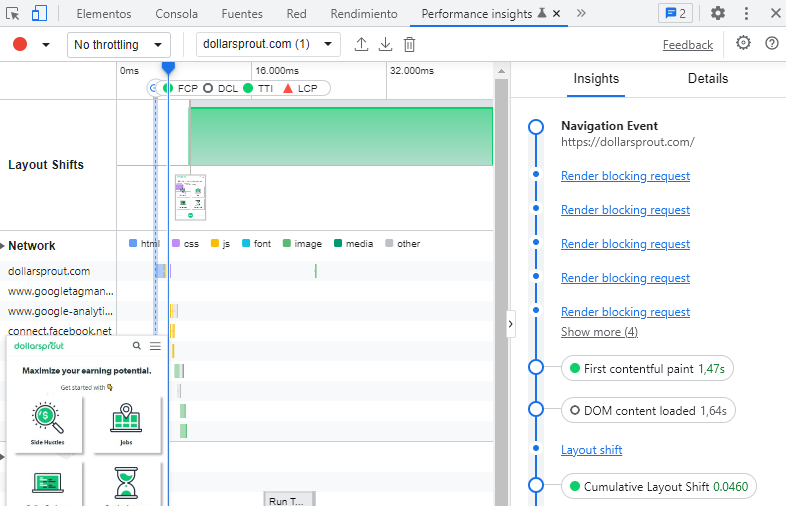Viewport: 786px width, 506px height.
Task: Open the dollarsprout.com (1) recording dropdown
Action: 269,45
